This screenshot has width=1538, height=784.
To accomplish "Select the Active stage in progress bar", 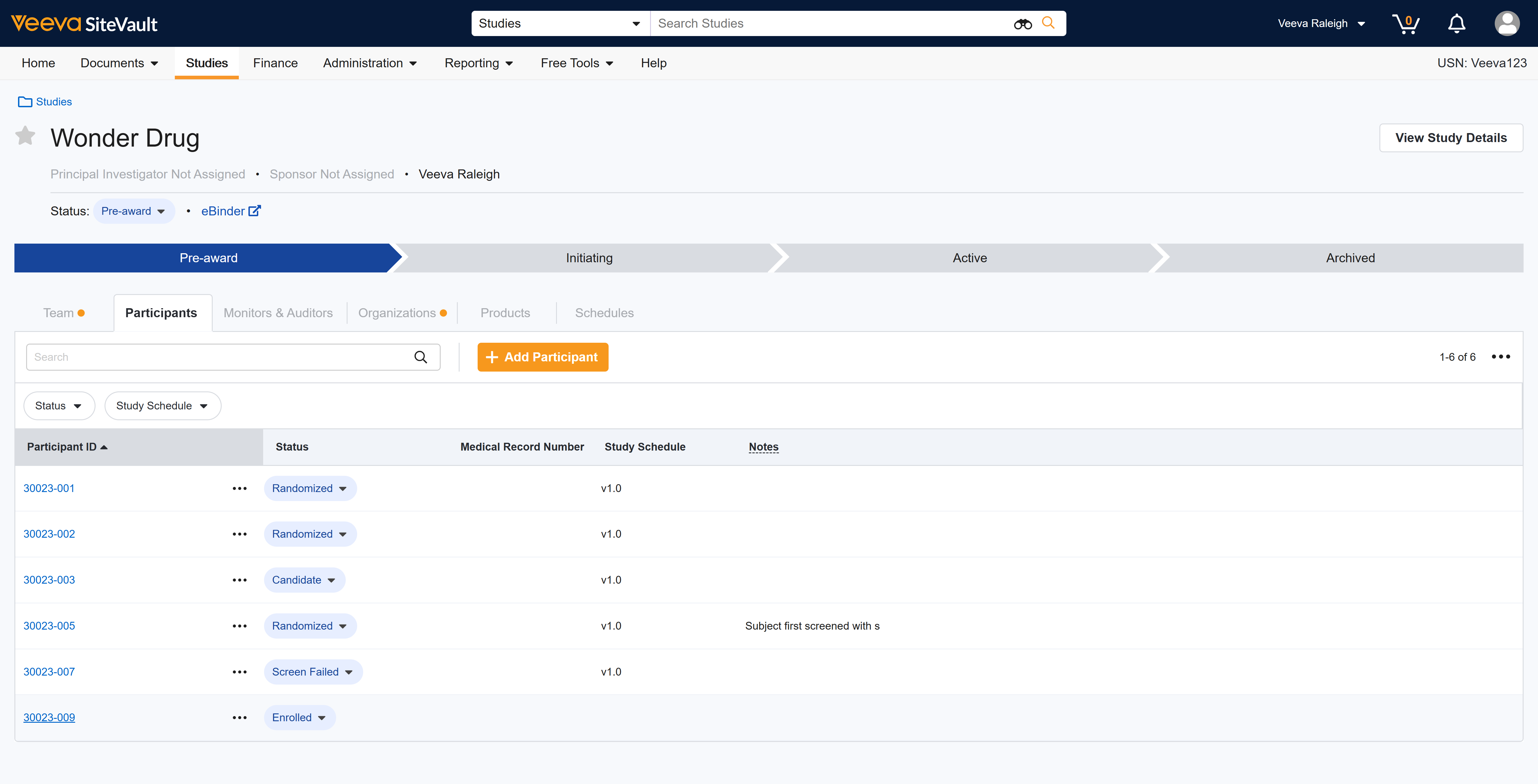I will pyautogui.click(x=969, y=258).
